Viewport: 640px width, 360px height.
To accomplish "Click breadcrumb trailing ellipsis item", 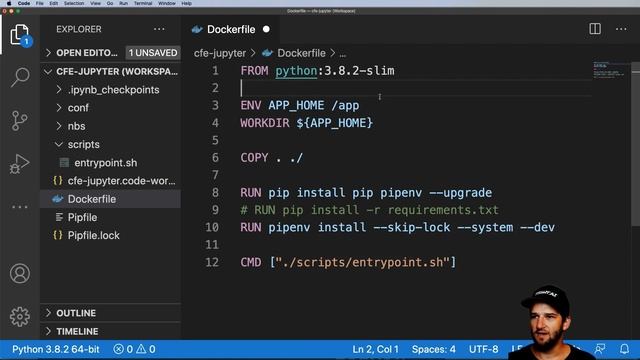I will (343, 53).
